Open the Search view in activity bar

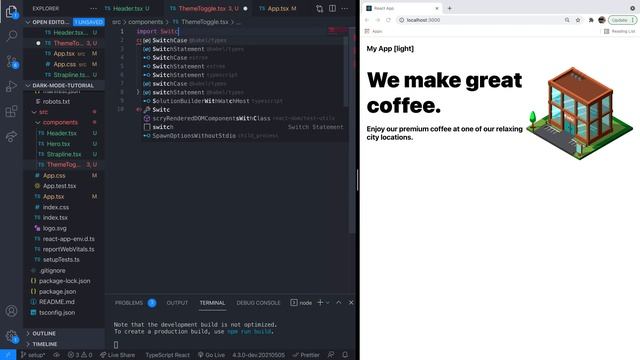point(11,36)
